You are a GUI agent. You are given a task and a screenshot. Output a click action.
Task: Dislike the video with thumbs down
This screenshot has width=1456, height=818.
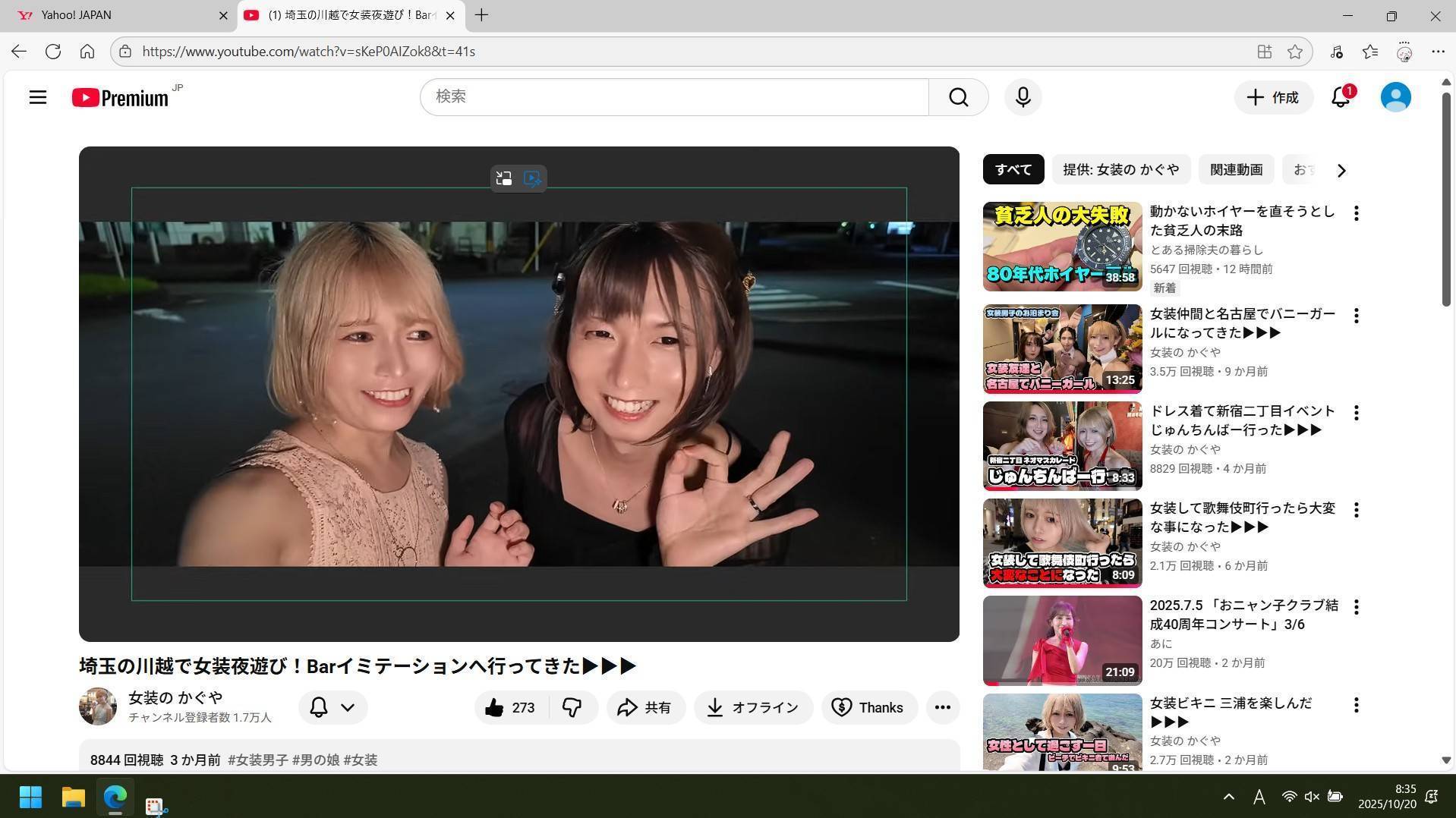click(x=572, y=707)
